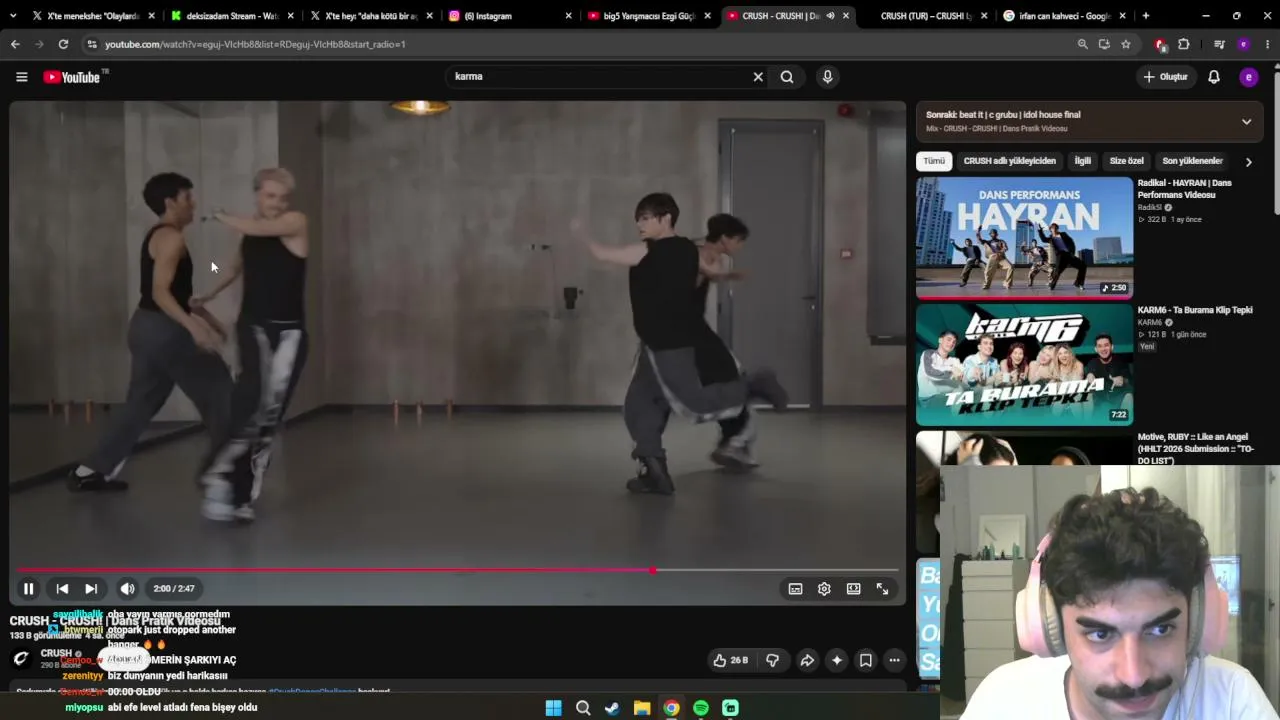Switch to deksizadam Stream tab

(x=230, y=16)
